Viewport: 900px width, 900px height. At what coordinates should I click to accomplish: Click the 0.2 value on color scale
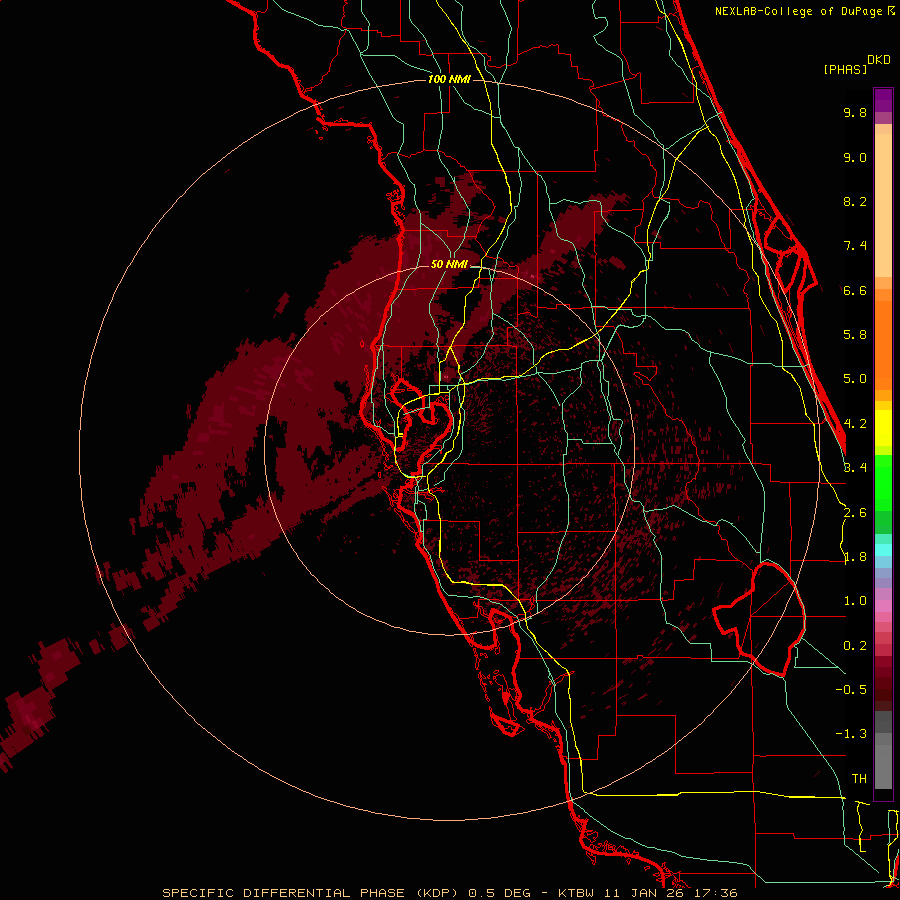[x=855, y=646]
